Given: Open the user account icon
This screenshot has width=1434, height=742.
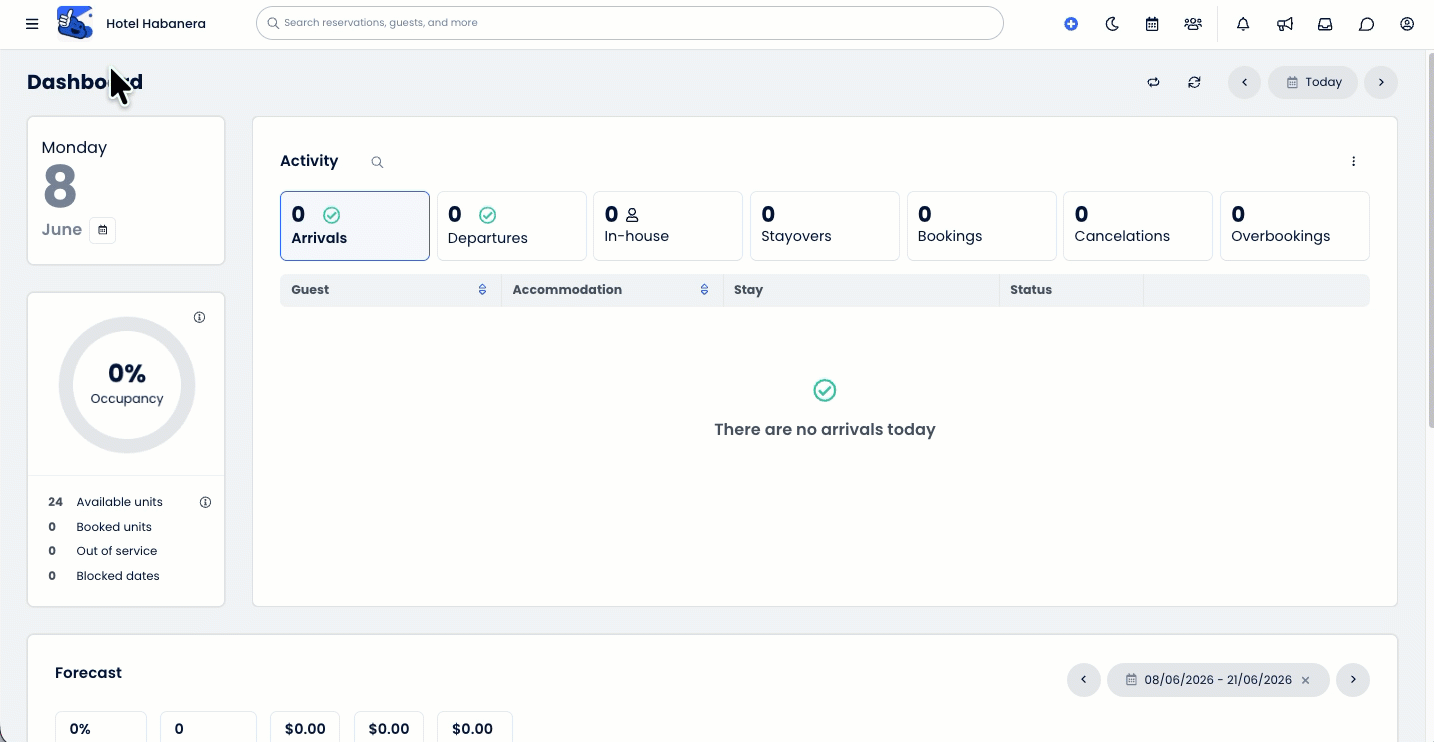Looking at the screenshot, I should 1407,24.
